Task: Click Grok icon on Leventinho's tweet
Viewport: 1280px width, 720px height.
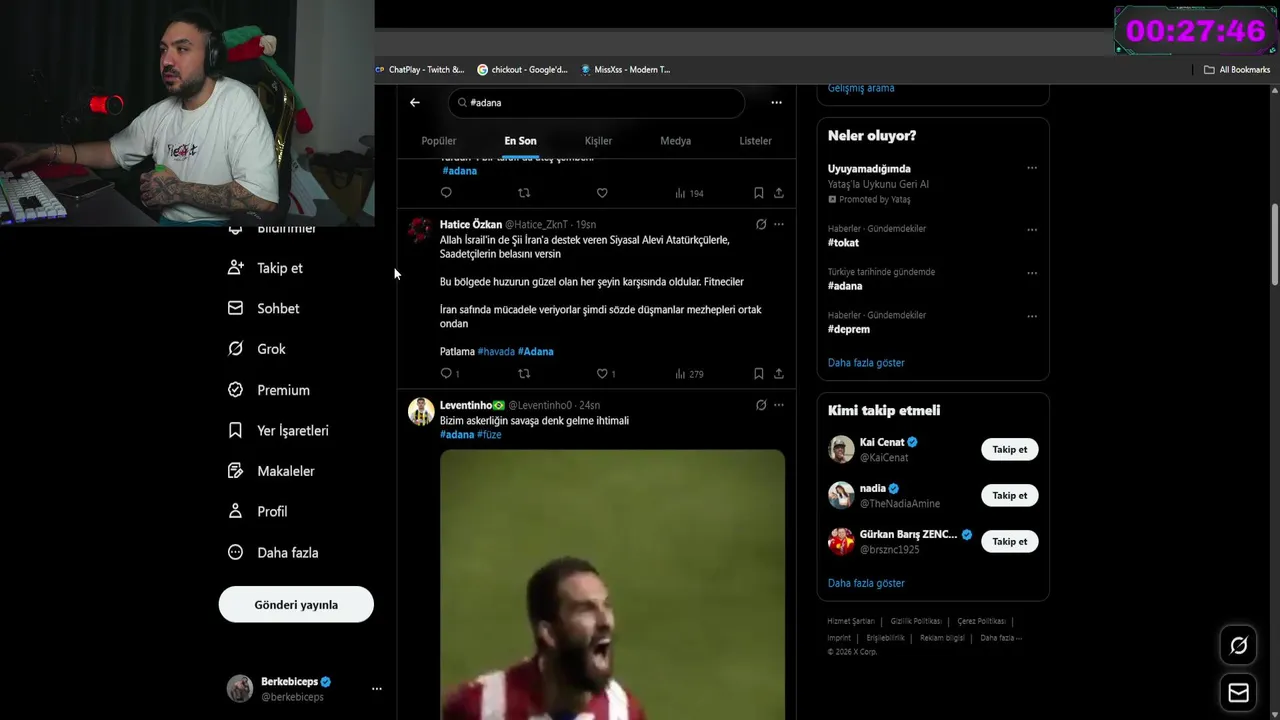Action: pos(761,405)
